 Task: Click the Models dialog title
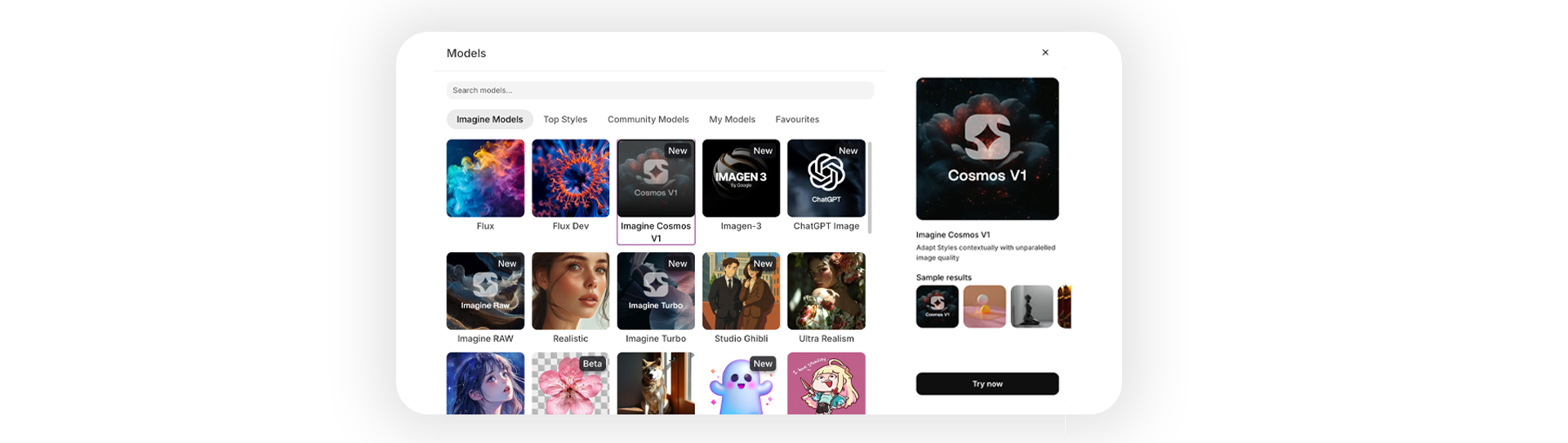466,53
